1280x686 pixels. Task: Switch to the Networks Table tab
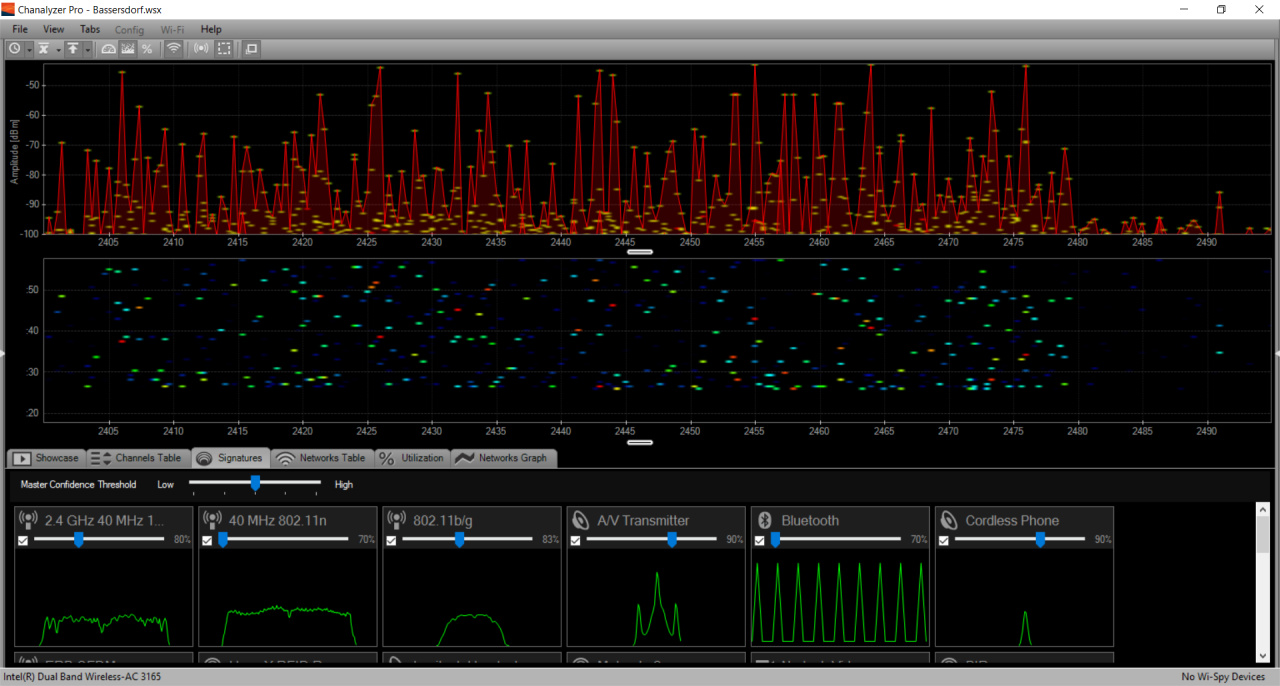coord(320,458)
